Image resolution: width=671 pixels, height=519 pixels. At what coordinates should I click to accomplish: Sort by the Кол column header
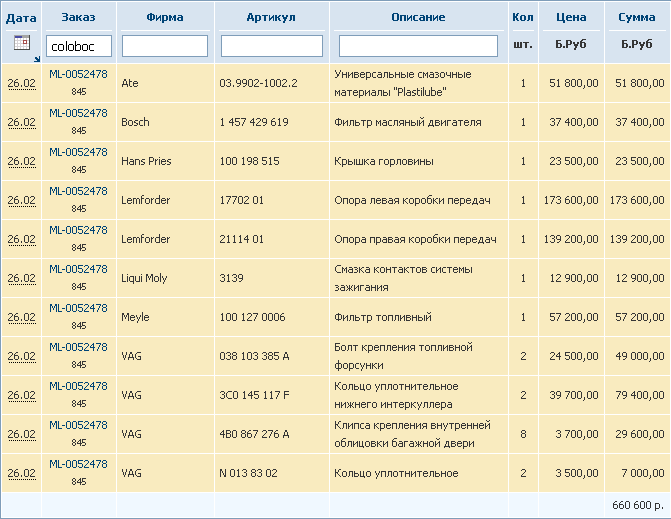[523, 17]
